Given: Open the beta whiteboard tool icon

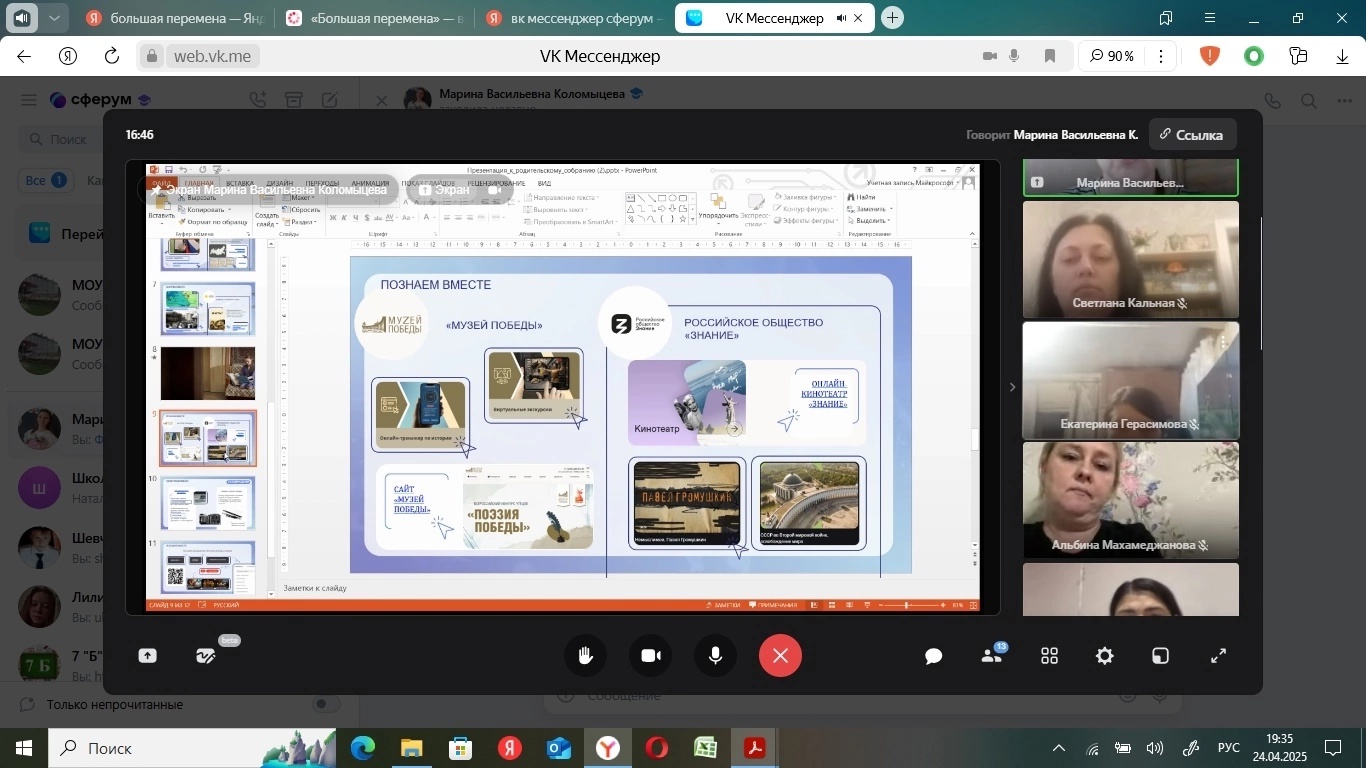Looking at the screenshot, I should (x=205, y=656).
